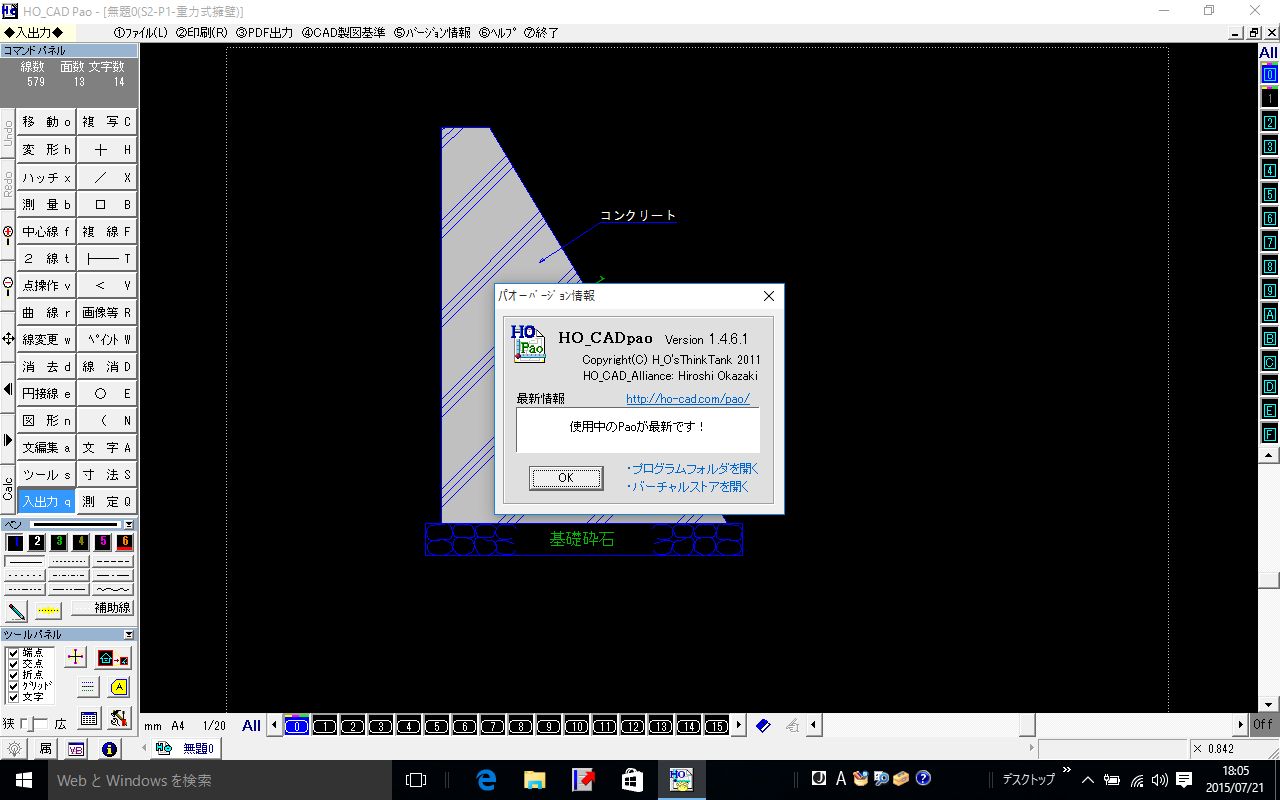Click the yellow 'A' text tag icon
The image size is (1280, 800).
point(119,687)
